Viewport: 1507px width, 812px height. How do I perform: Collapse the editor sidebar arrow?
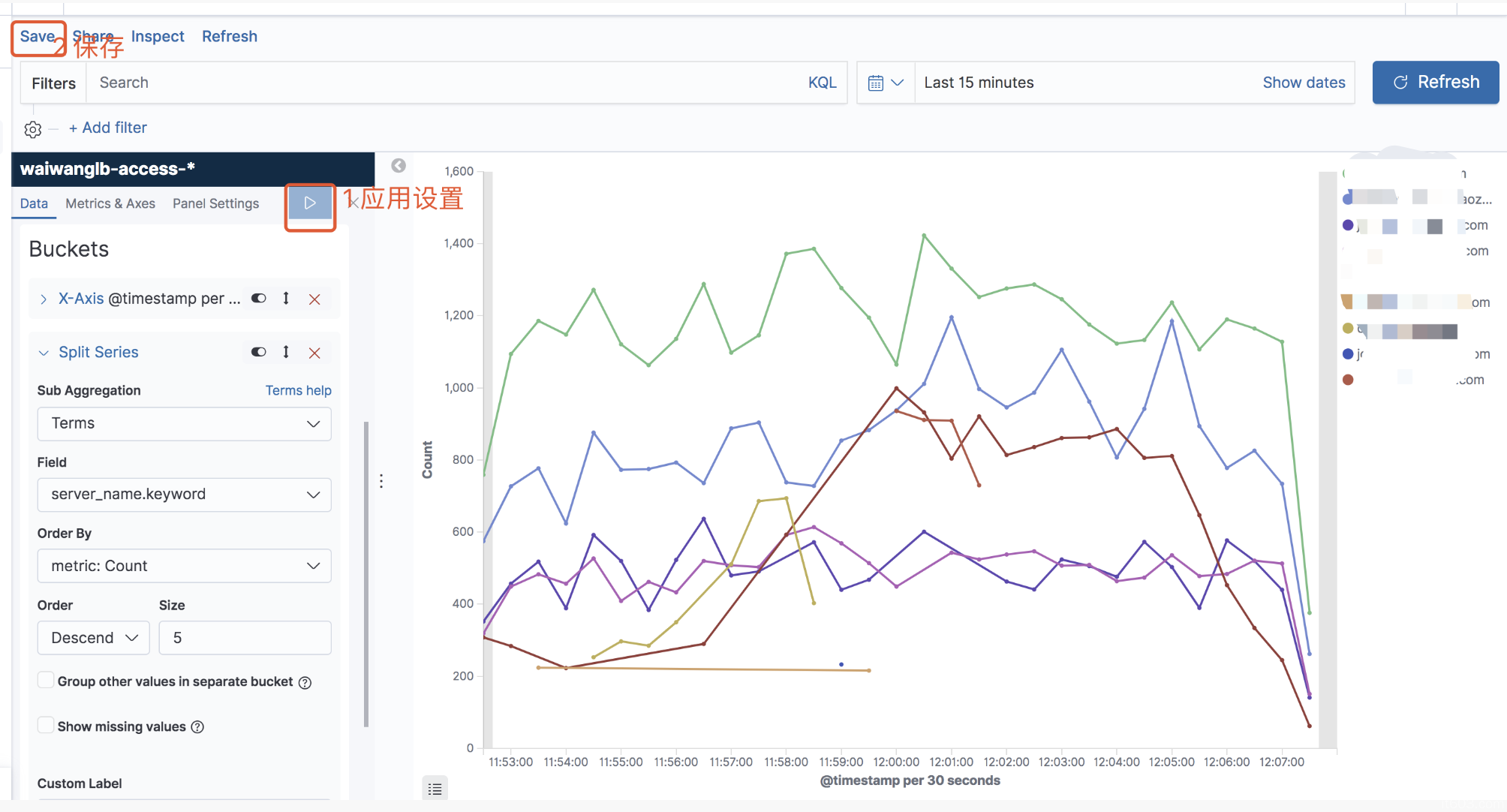point(399,165)
